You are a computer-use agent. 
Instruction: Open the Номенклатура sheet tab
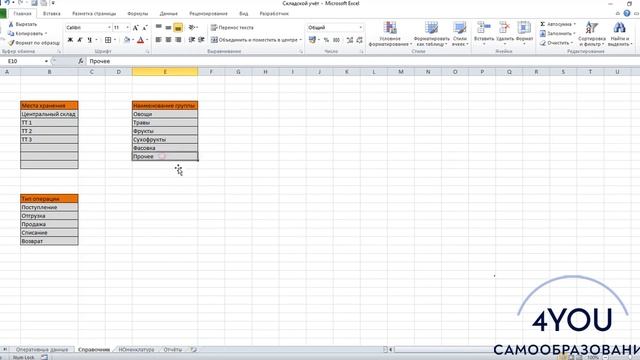tap(136, 350)
